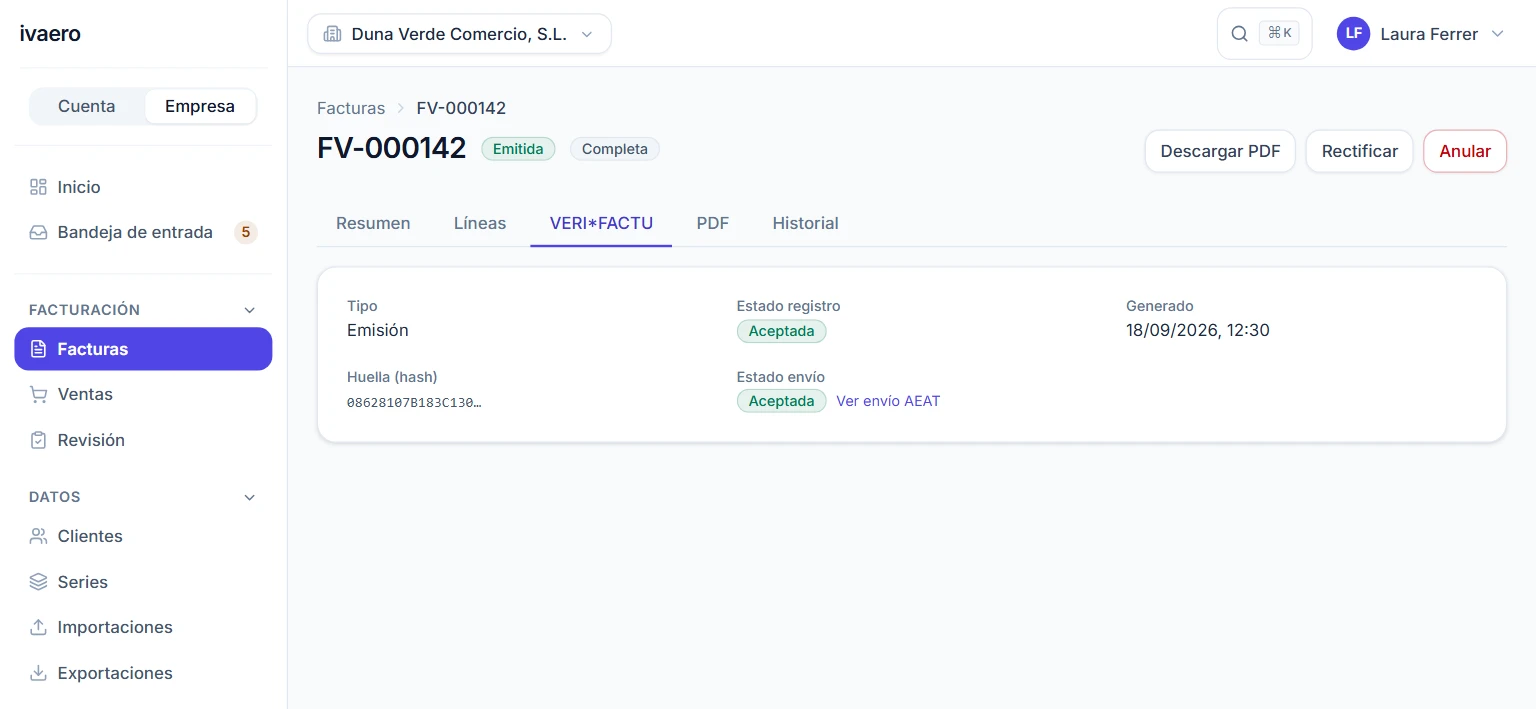The height and width of the screenshot is (709, 1536).
Task: Open the PDF tab
Action: [x=713, y=223]
